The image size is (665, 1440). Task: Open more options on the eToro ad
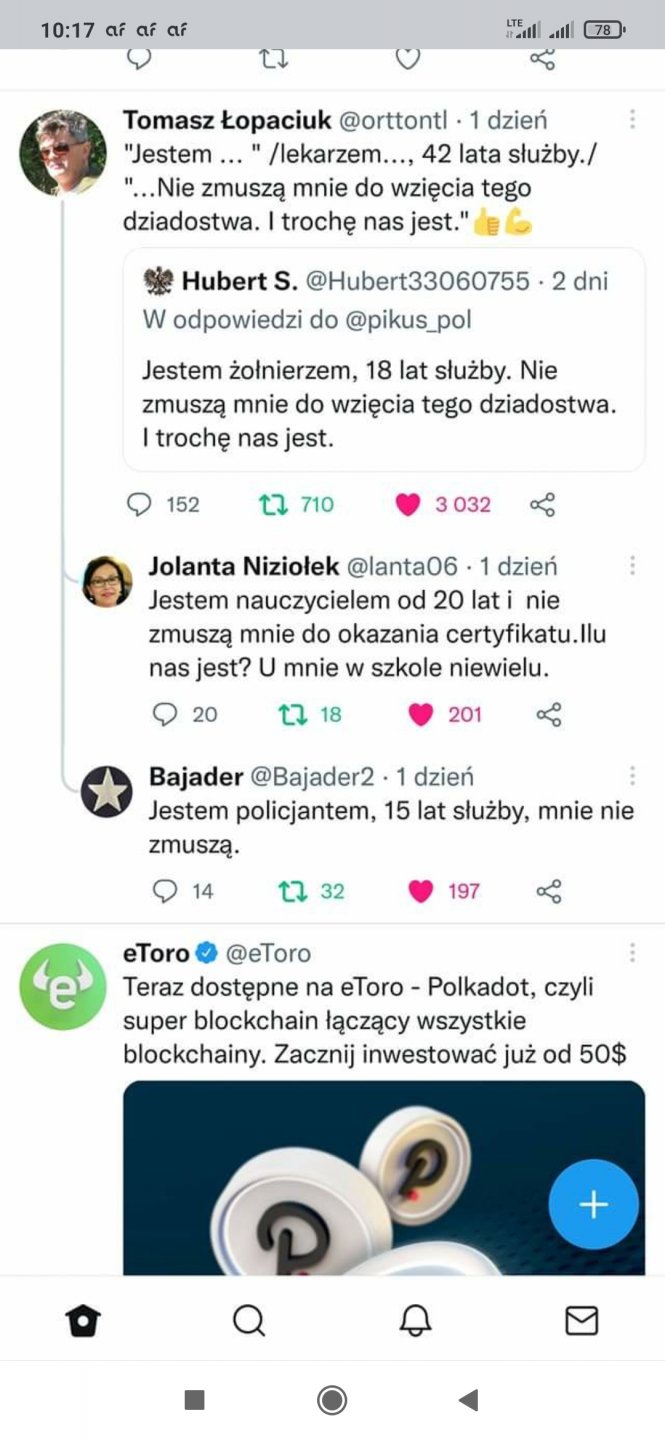[x=632, y=953]
